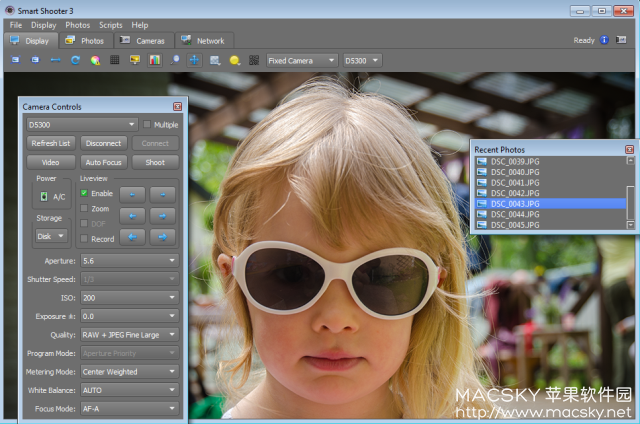Click the Disconnect button
Screen dimensions: 640x424
pos(104,143)
